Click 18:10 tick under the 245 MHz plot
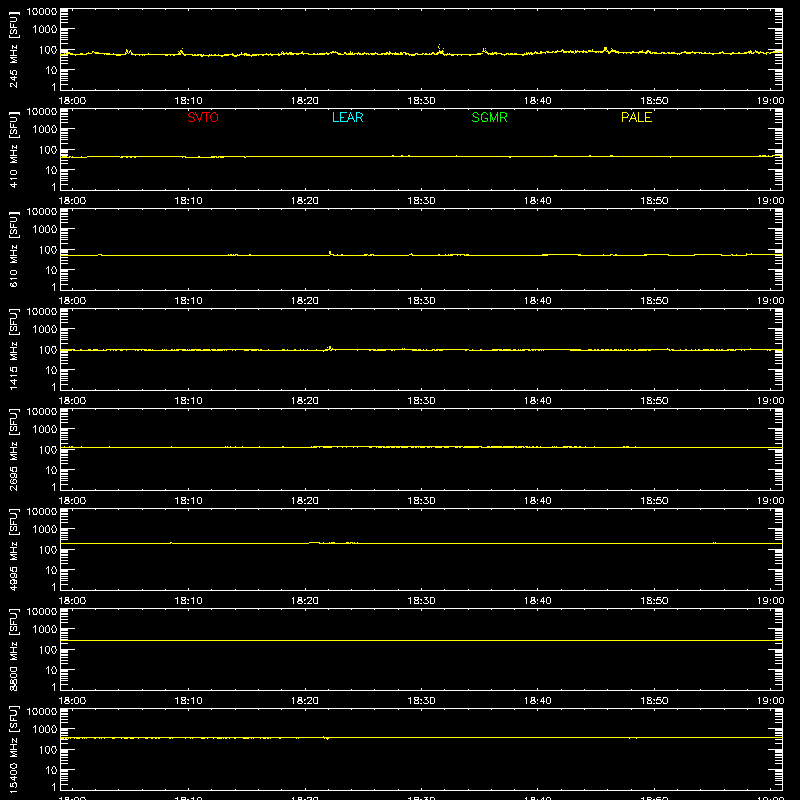Viewport: 800px width, 800px height. [x=189, y=101]
